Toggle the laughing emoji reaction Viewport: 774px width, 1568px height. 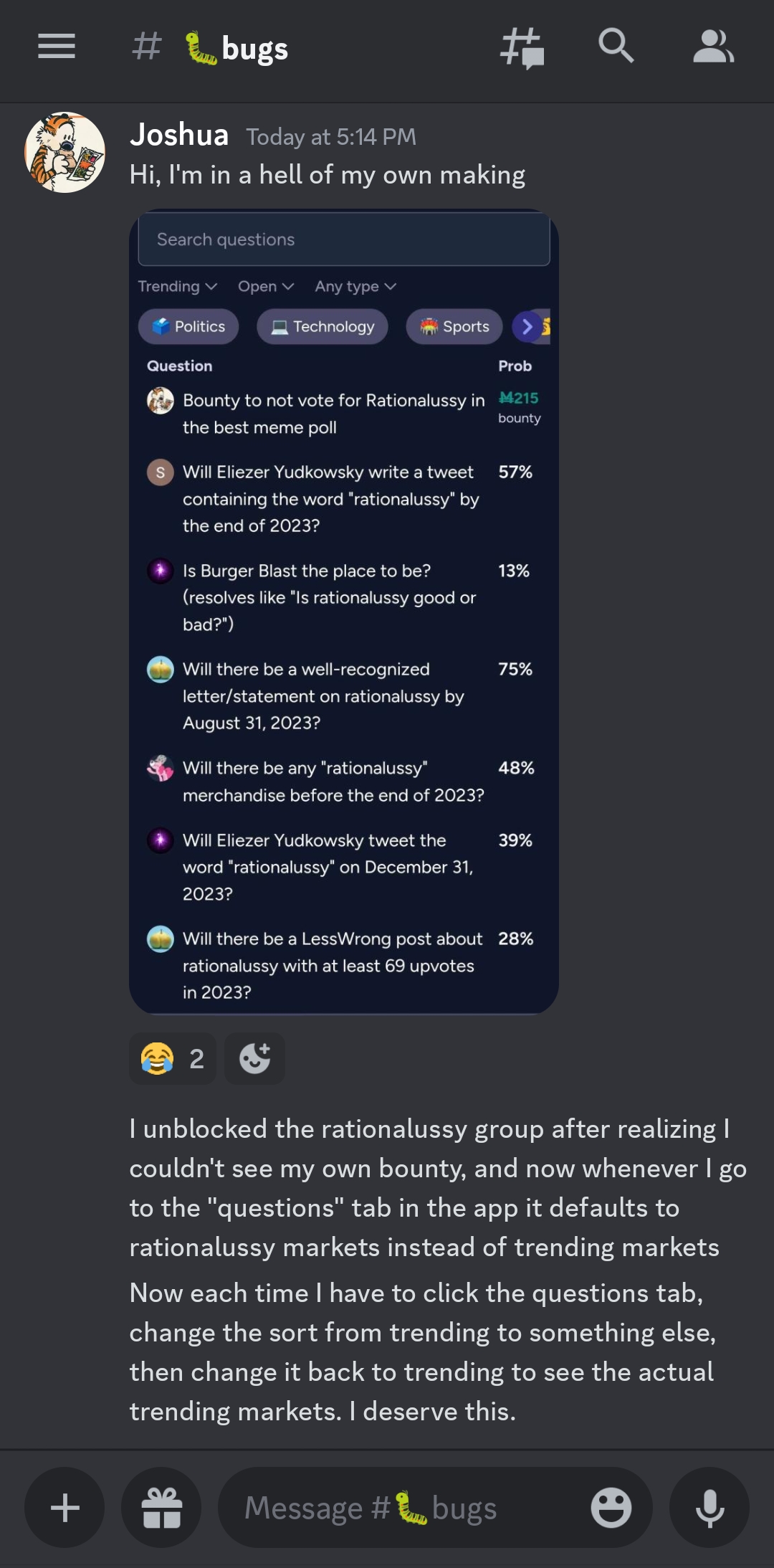[173, 1058]
